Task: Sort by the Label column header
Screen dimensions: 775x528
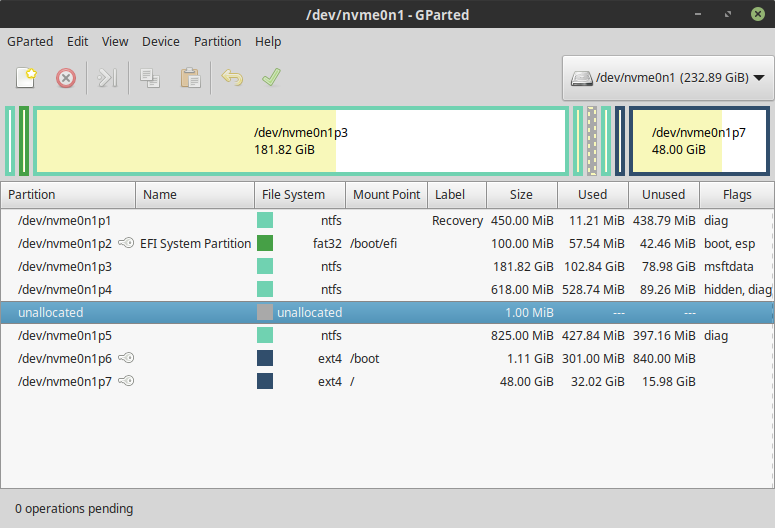Action: [457, 195]
